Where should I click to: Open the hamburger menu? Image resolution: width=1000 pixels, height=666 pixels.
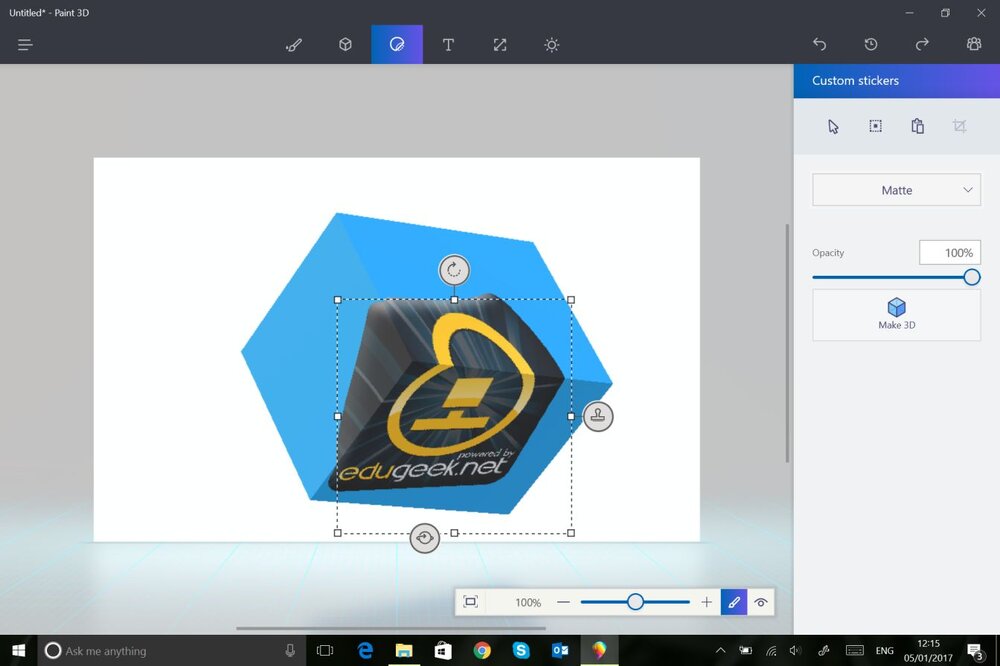(25, 45)
